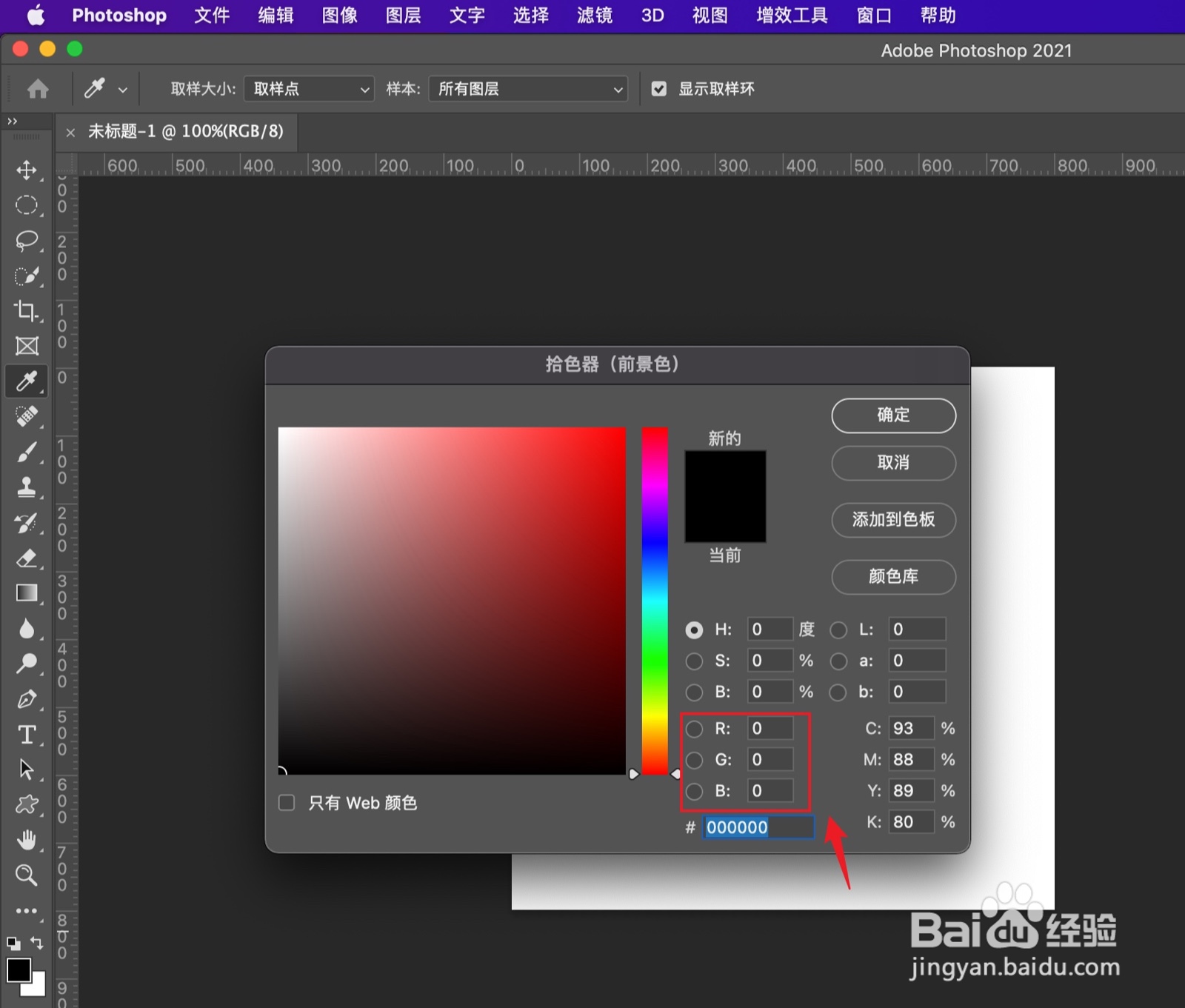Open the 取样大小 dropdown
Screen dimensions: 1185x1008
coord(309,89)
